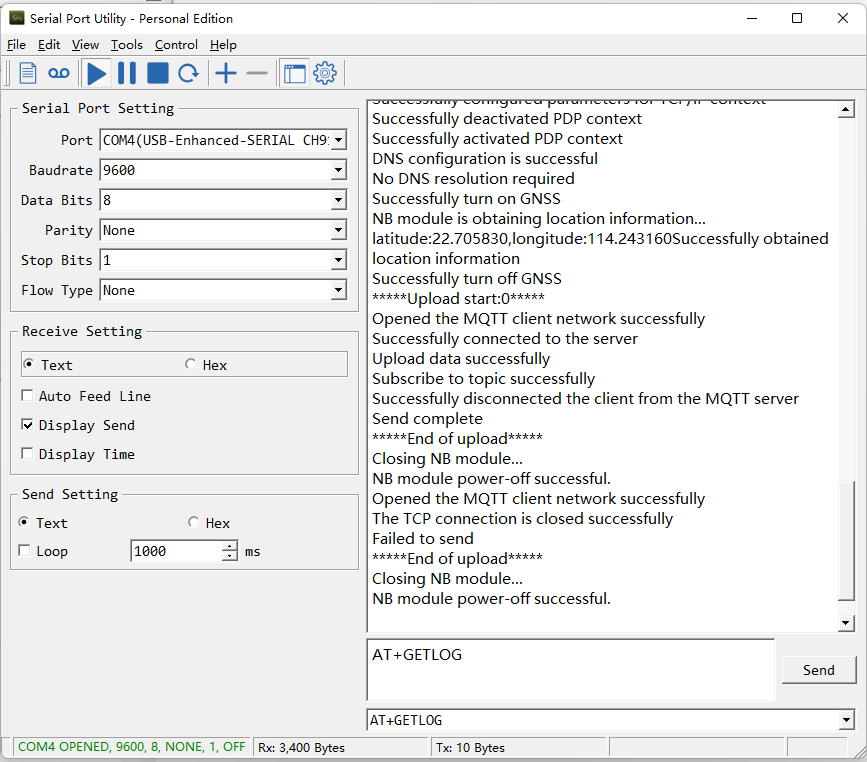Close the Serial Port Utility window
Image resolution: width=867 pixels, height=762 pixels.
pos(843,18)
